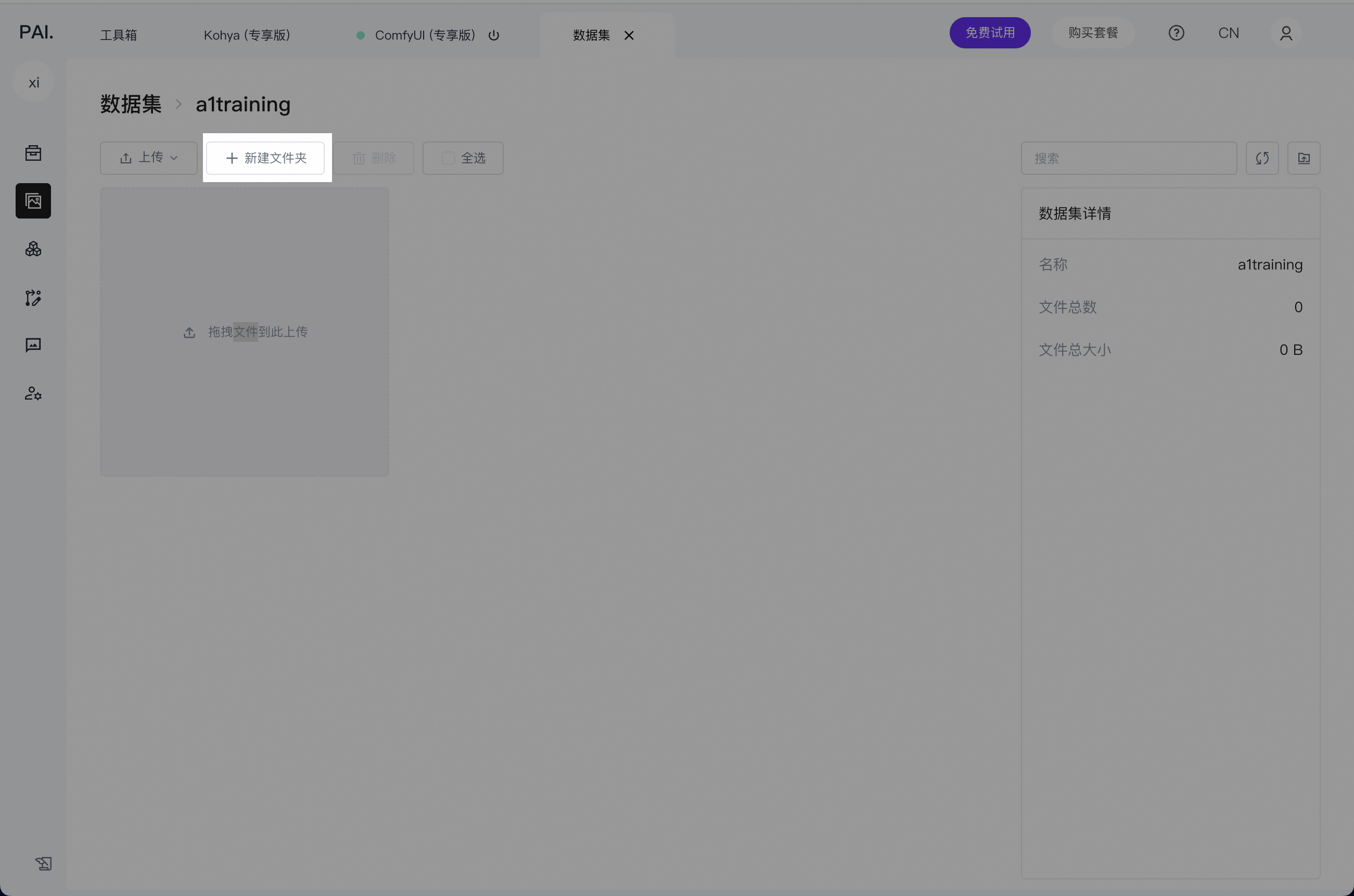Click the 免费试用 button
The image size is (1354, 896).
tap(990, 33)
